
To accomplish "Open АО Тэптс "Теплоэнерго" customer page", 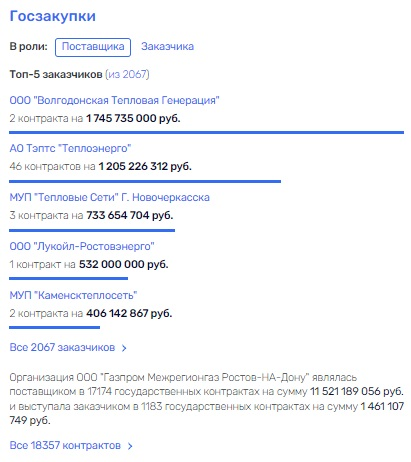I will 70,148.
